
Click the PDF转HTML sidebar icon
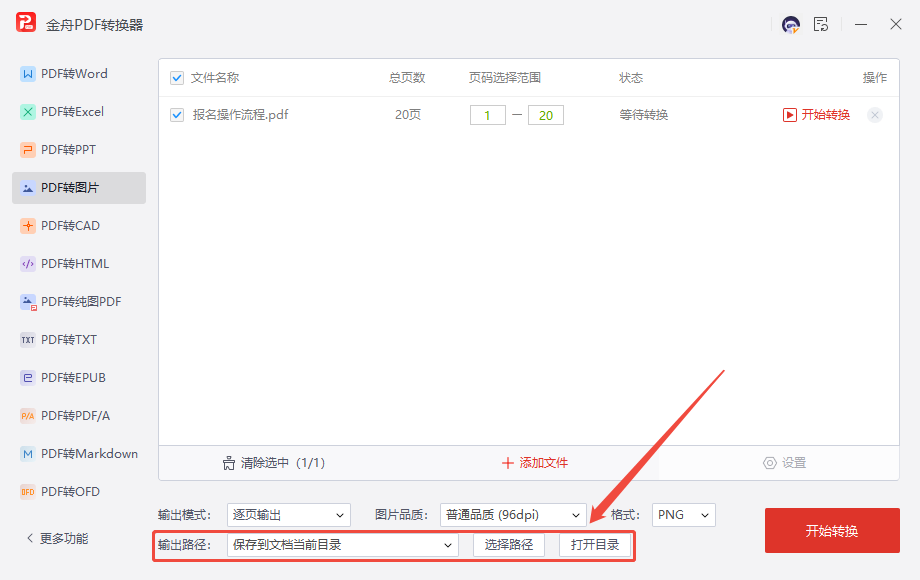[x=28, y=264]
